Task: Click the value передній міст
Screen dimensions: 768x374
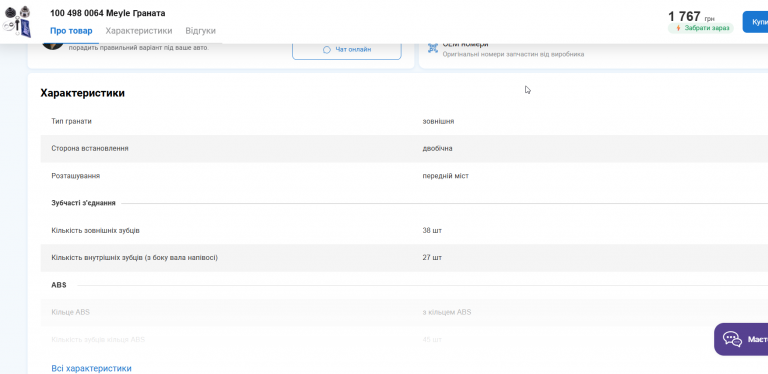Action: tap(445, 176)
